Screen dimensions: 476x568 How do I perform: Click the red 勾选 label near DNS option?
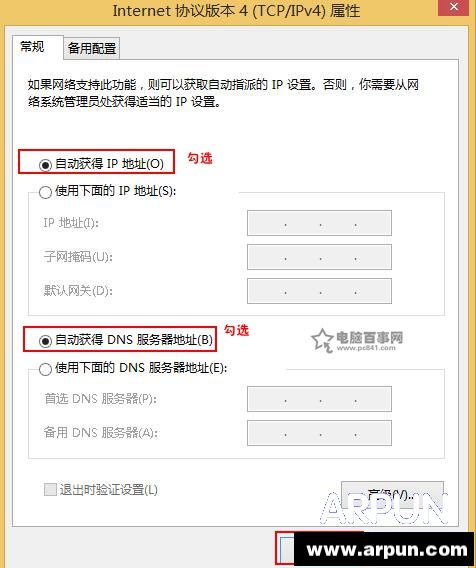[236, 330]
